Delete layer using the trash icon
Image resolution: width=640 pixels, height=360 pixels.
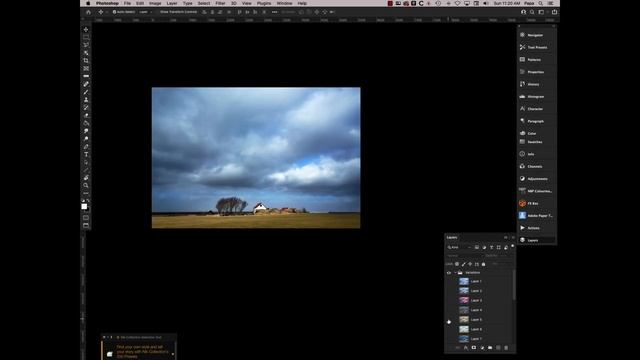pyautogui.click(x=506, y=348)
